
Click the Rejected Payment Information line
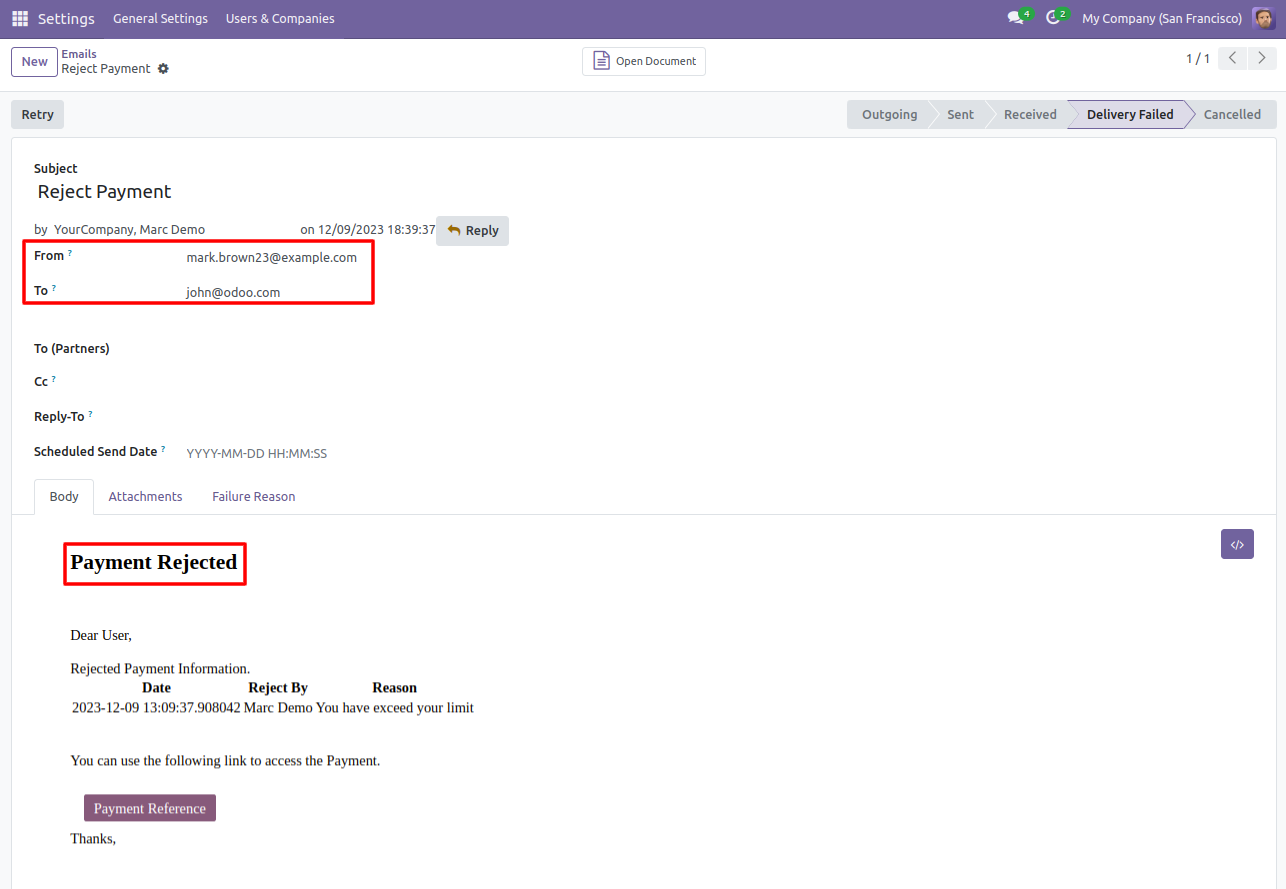pyautogui.click(x=160, y=669)
